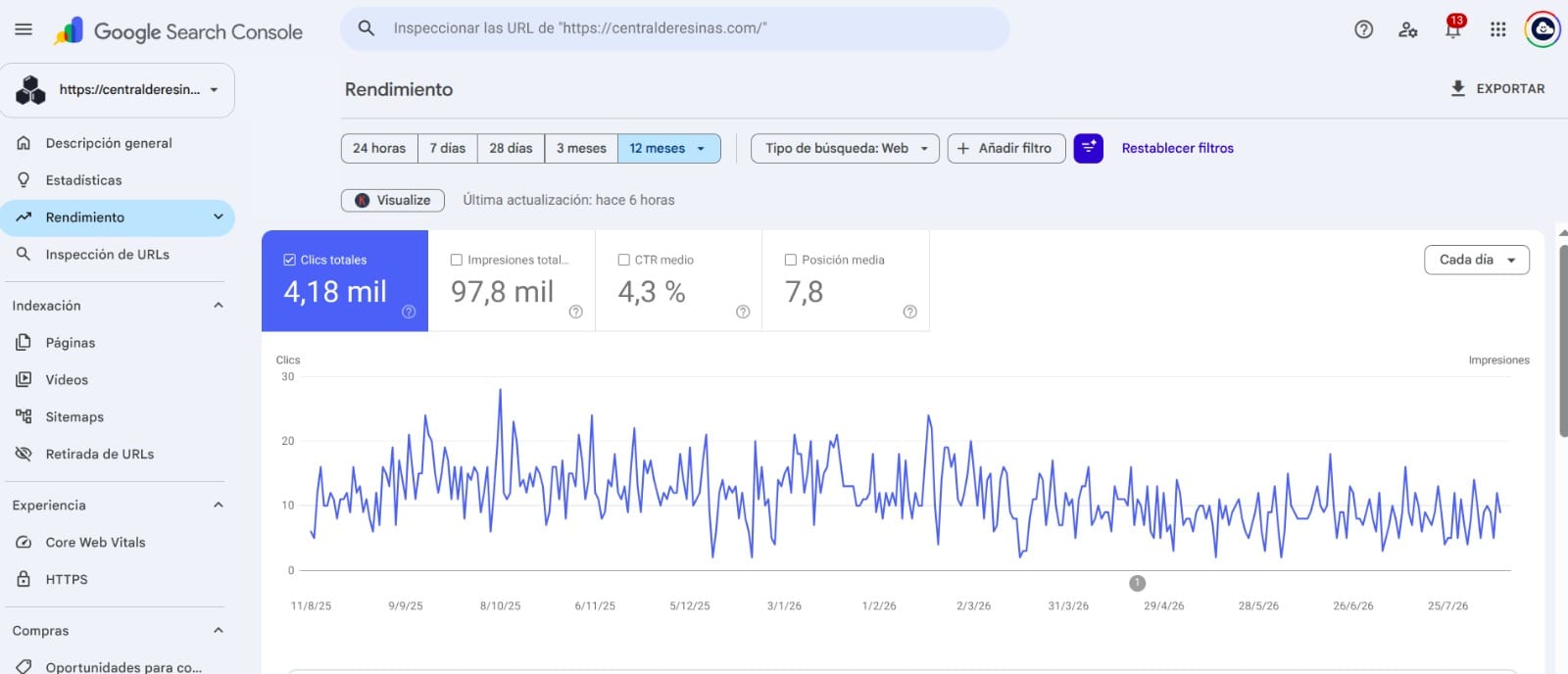Open the account profile avatar
The image size is (1568, 674).
pos(1543,29)
